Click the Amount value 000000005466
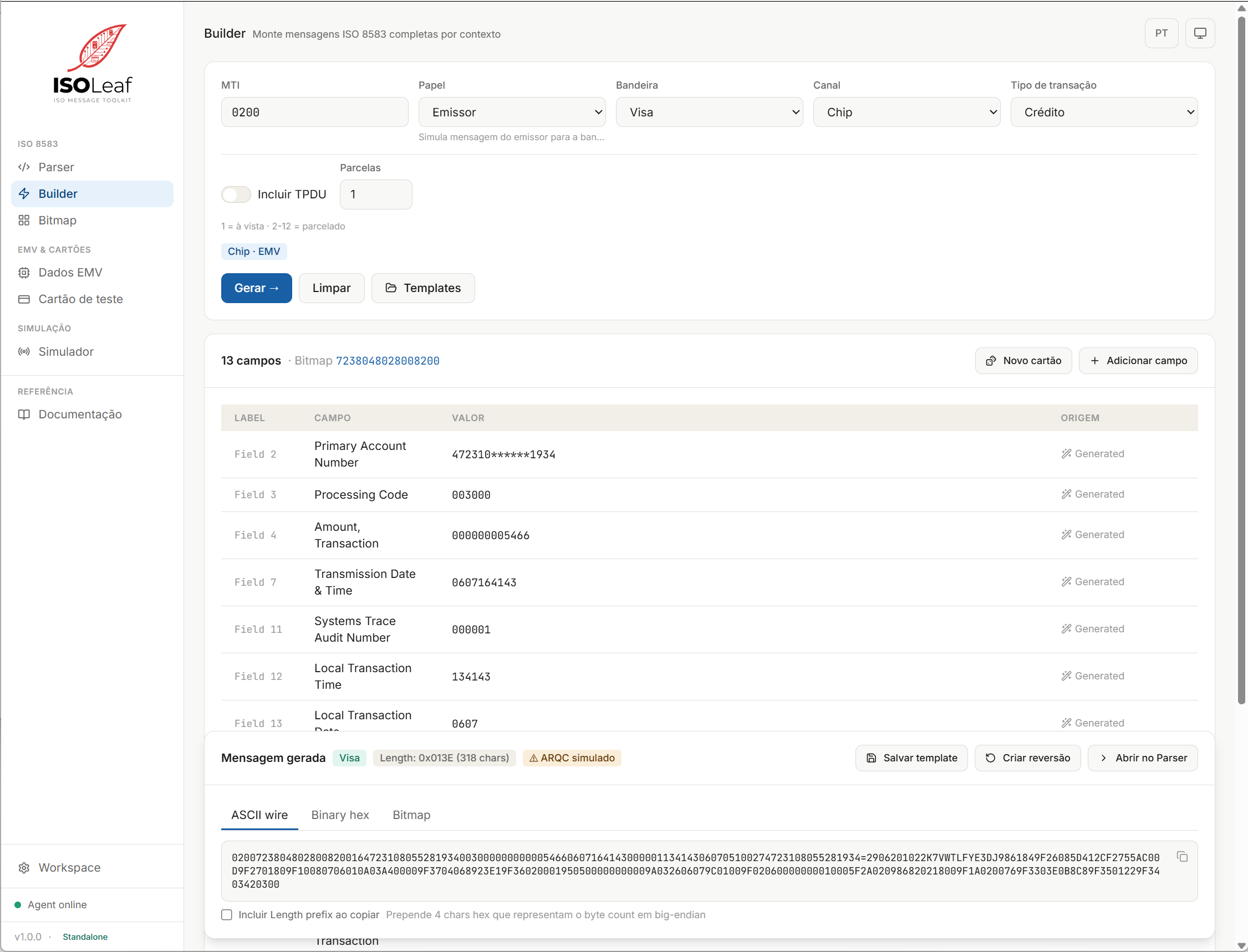Image resolution: width=1248 pixels, height=952 pixels. (491, 535)
